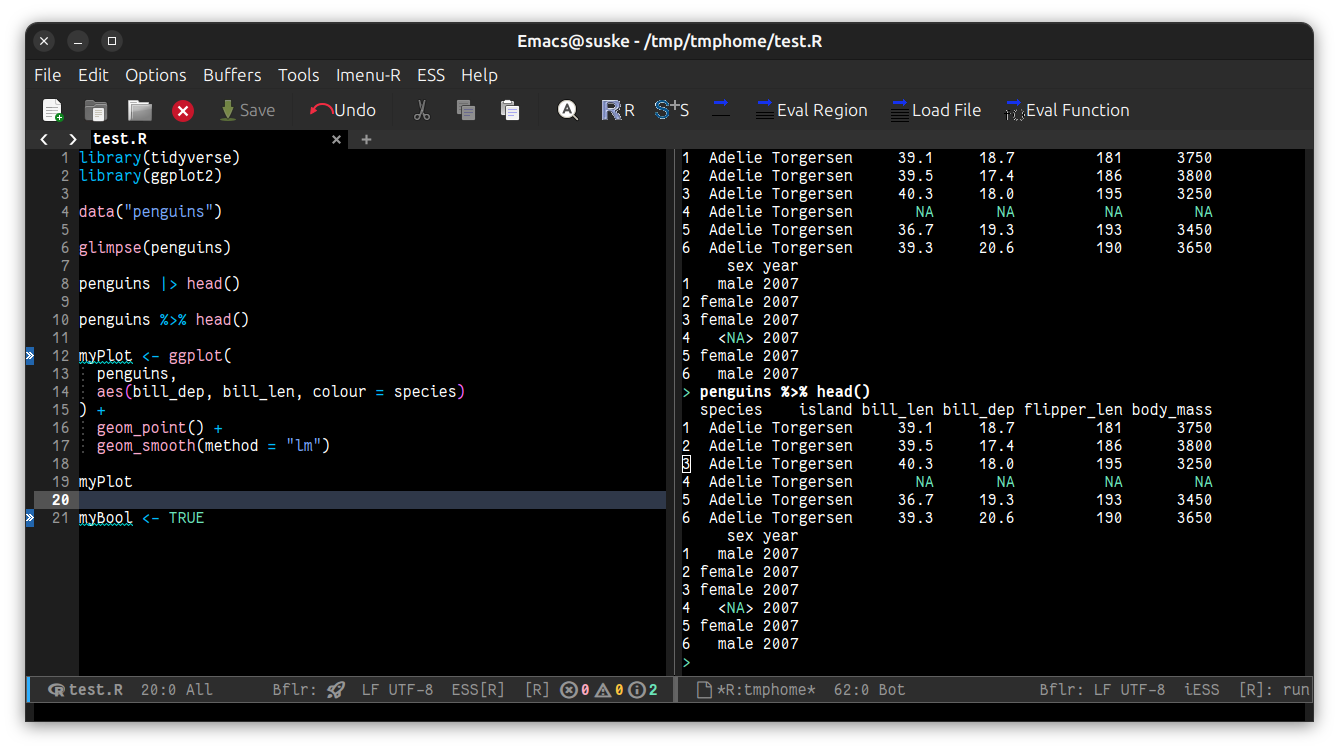Add a new tab with plus button
1339x750 pixels.
366,140
